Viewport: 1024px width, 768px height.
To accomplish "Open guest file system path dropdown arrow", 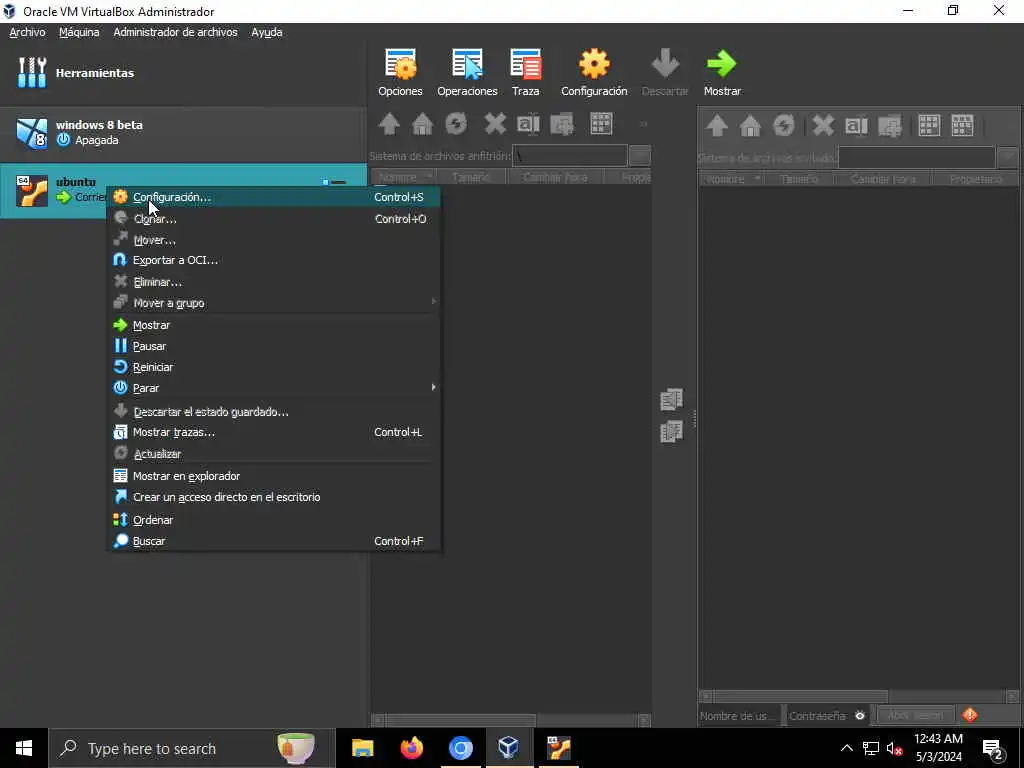I will (x=1008, y=157).
